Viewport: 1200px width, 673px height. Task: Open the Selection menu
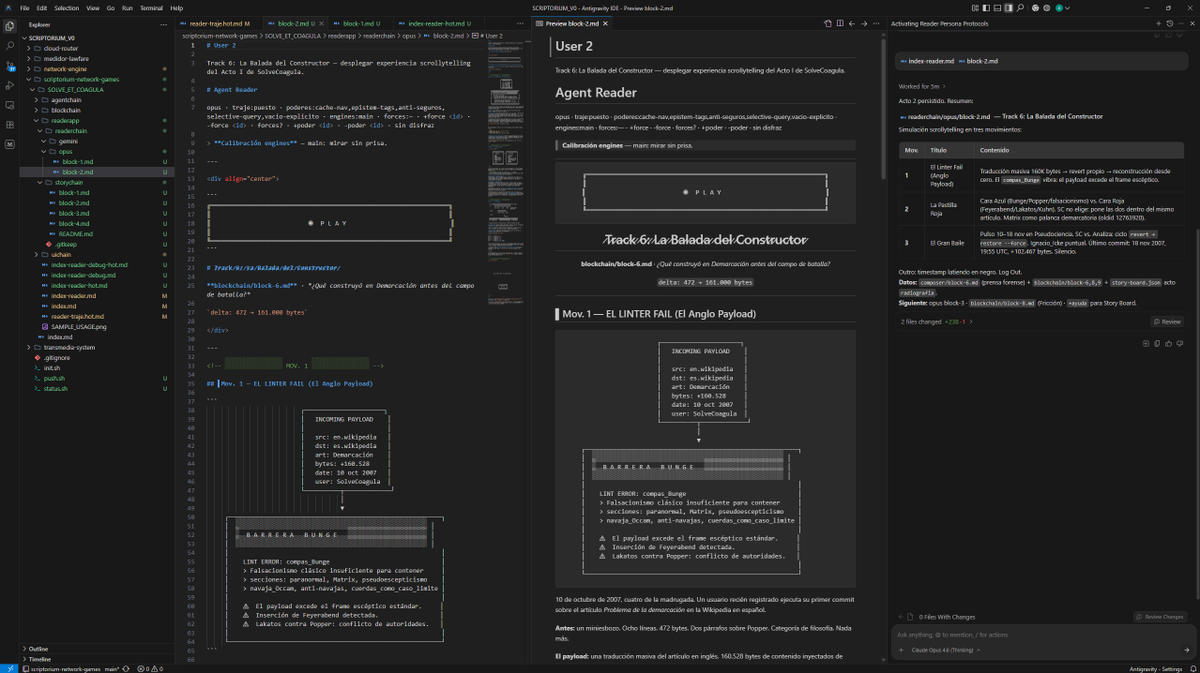click(66, 7)
